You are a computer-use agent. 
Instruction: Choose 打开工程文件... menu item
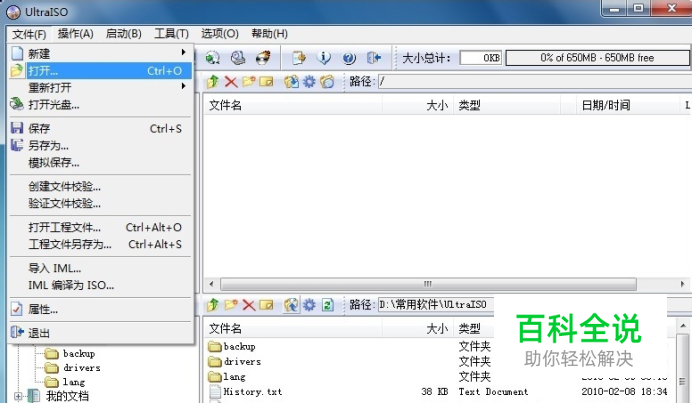click(x=101, y=227)
